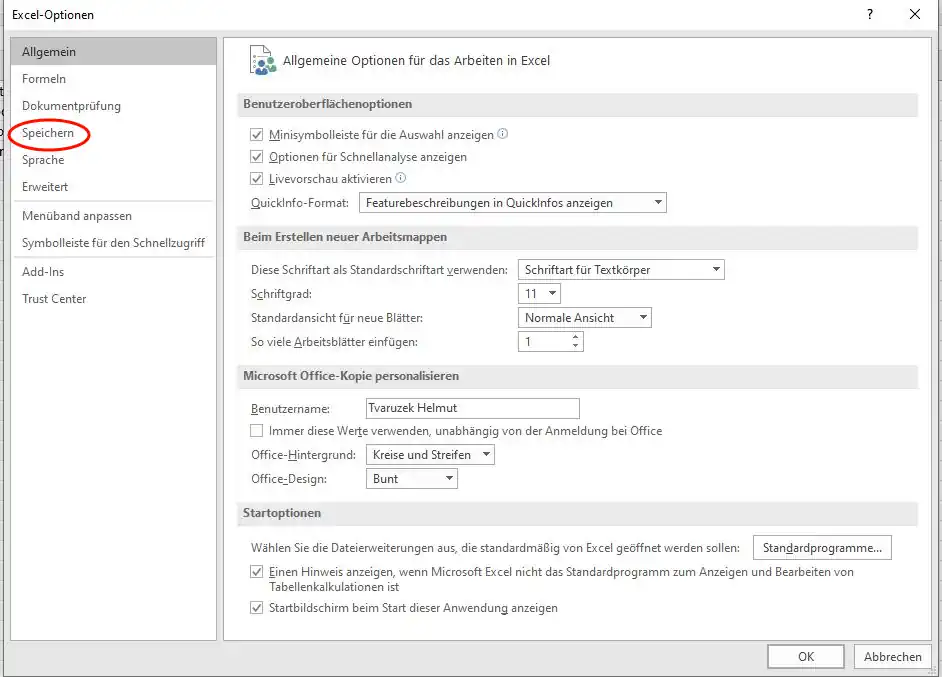Open the QuickInfo-Format dropdown
The height and width of the screenshot is (677, 942).
512,203
